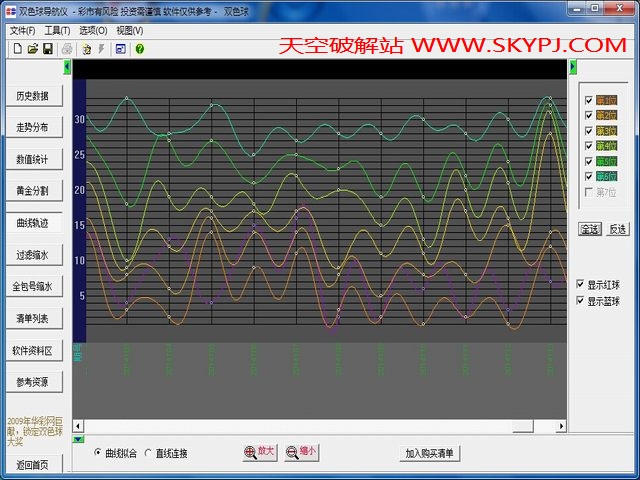Screen dimensions: 640x480
Task: Click the New file toolbar icon
Action: click(17, 48)
